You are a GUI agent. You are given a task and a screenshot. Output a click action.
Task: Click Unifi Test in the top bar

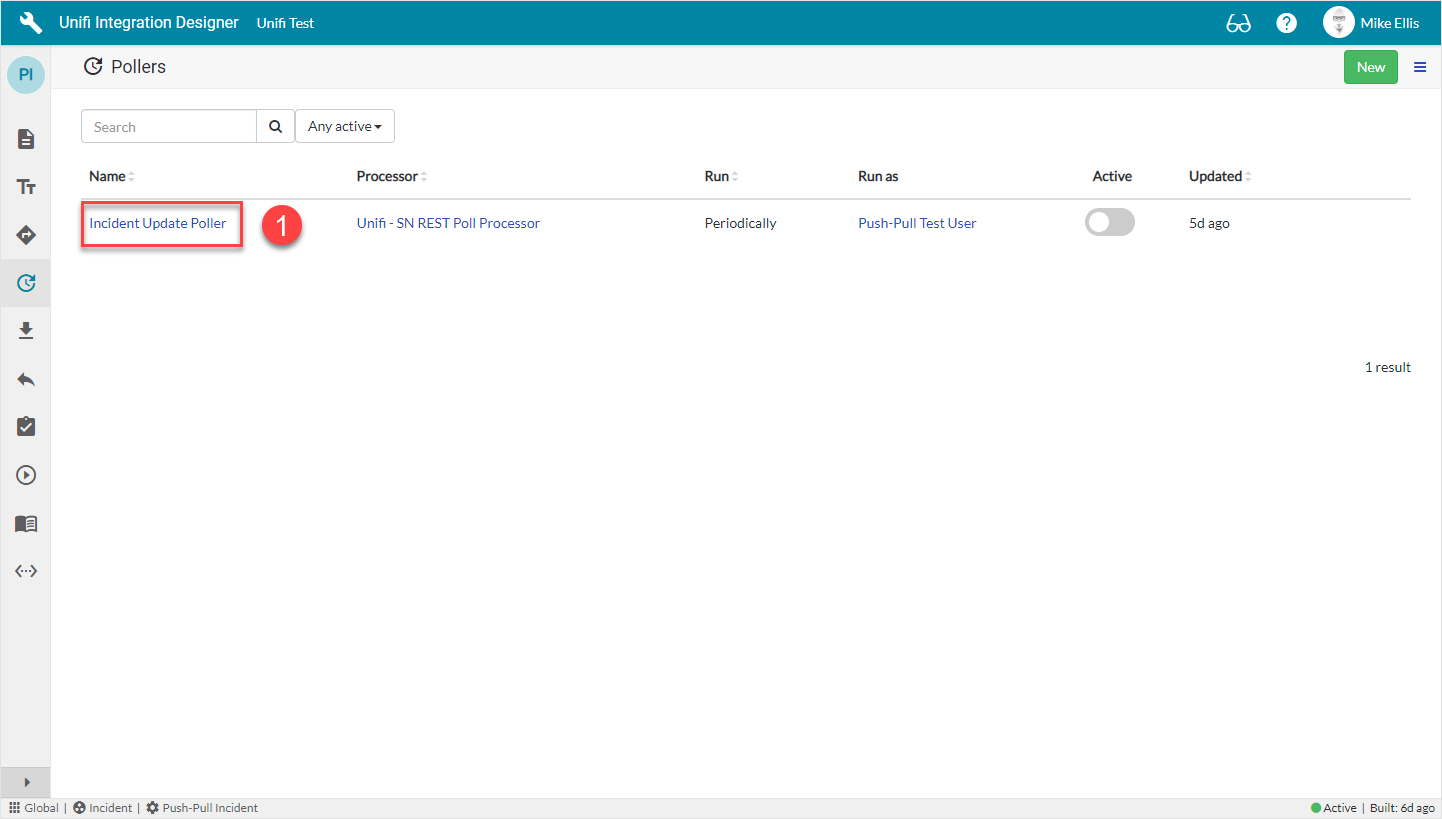[285, 22]
